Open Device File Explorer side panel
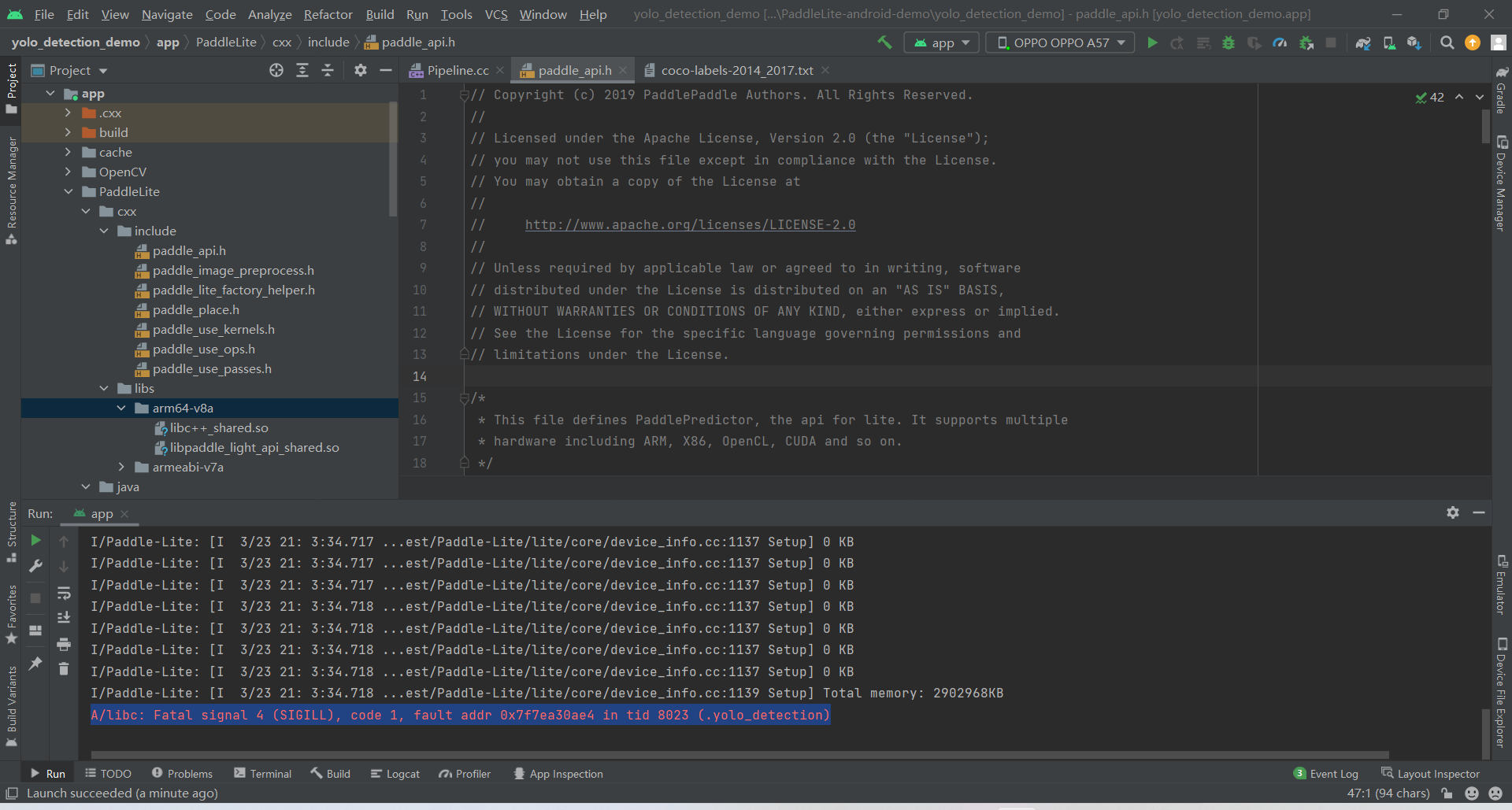This screenshot has width=1512, height=810. [1502, 692]
